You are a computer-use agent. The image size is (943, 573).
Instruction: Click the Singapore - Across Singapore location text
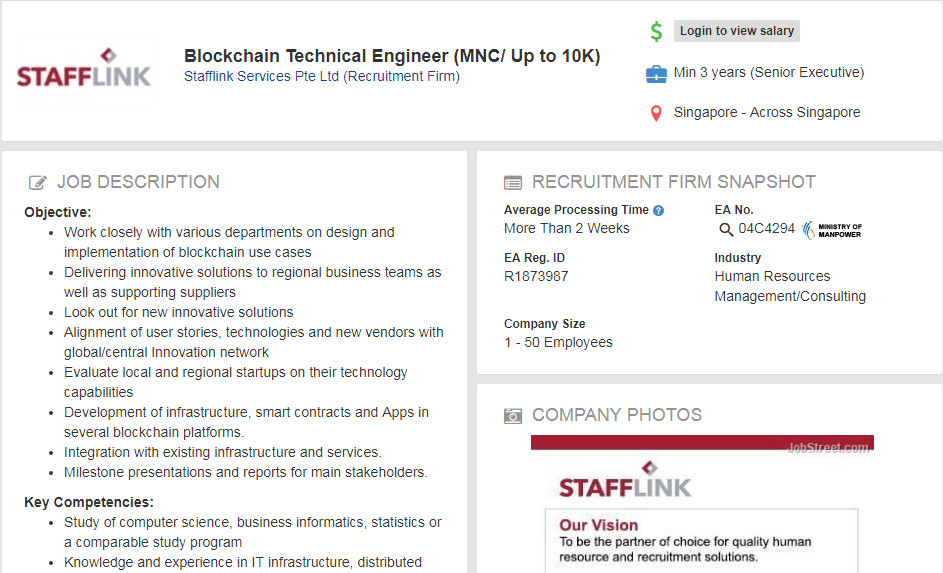[x=766, y=113]
